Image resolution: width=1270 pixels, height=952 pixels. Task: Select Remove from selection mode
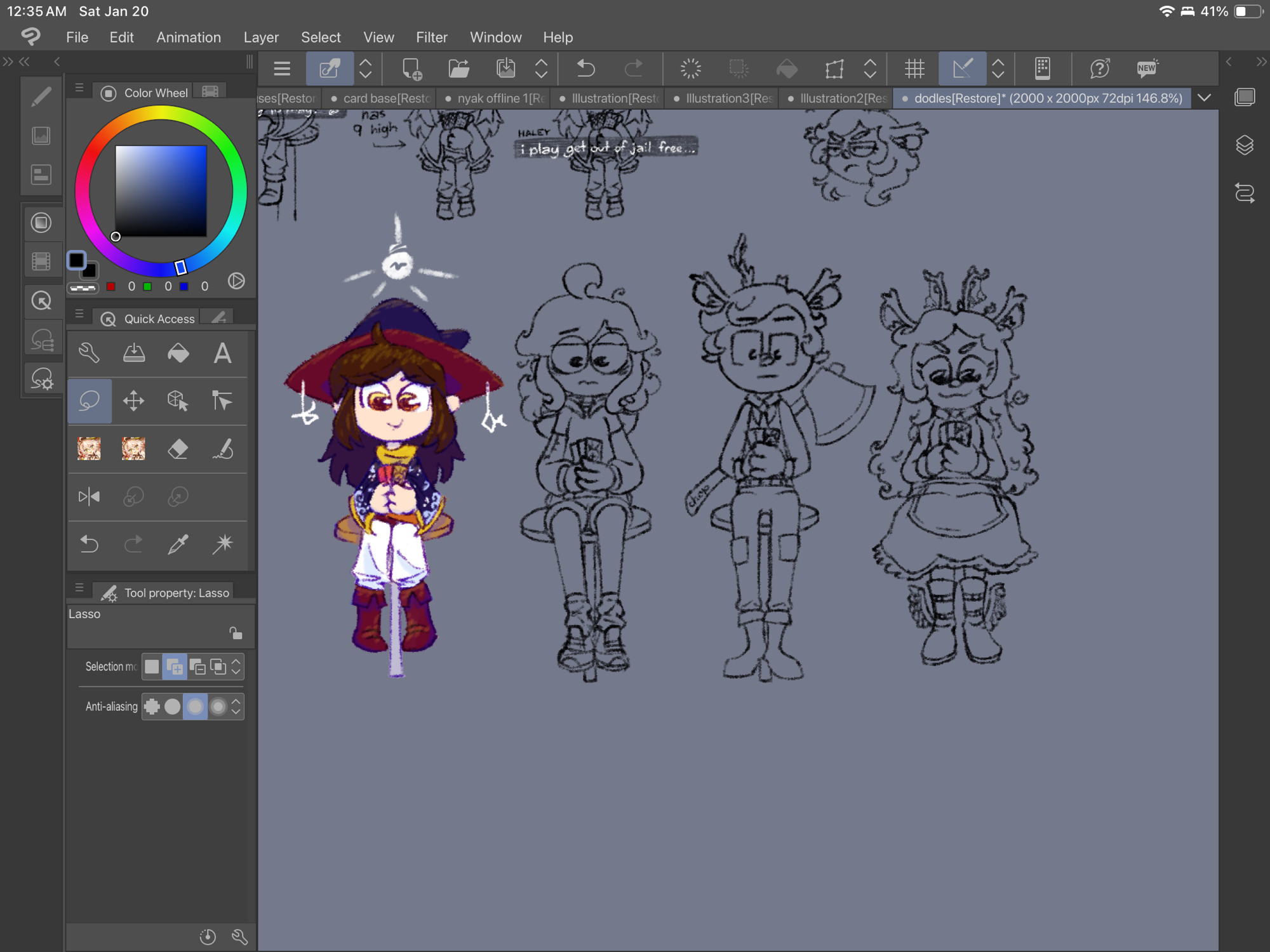point(197,666)
